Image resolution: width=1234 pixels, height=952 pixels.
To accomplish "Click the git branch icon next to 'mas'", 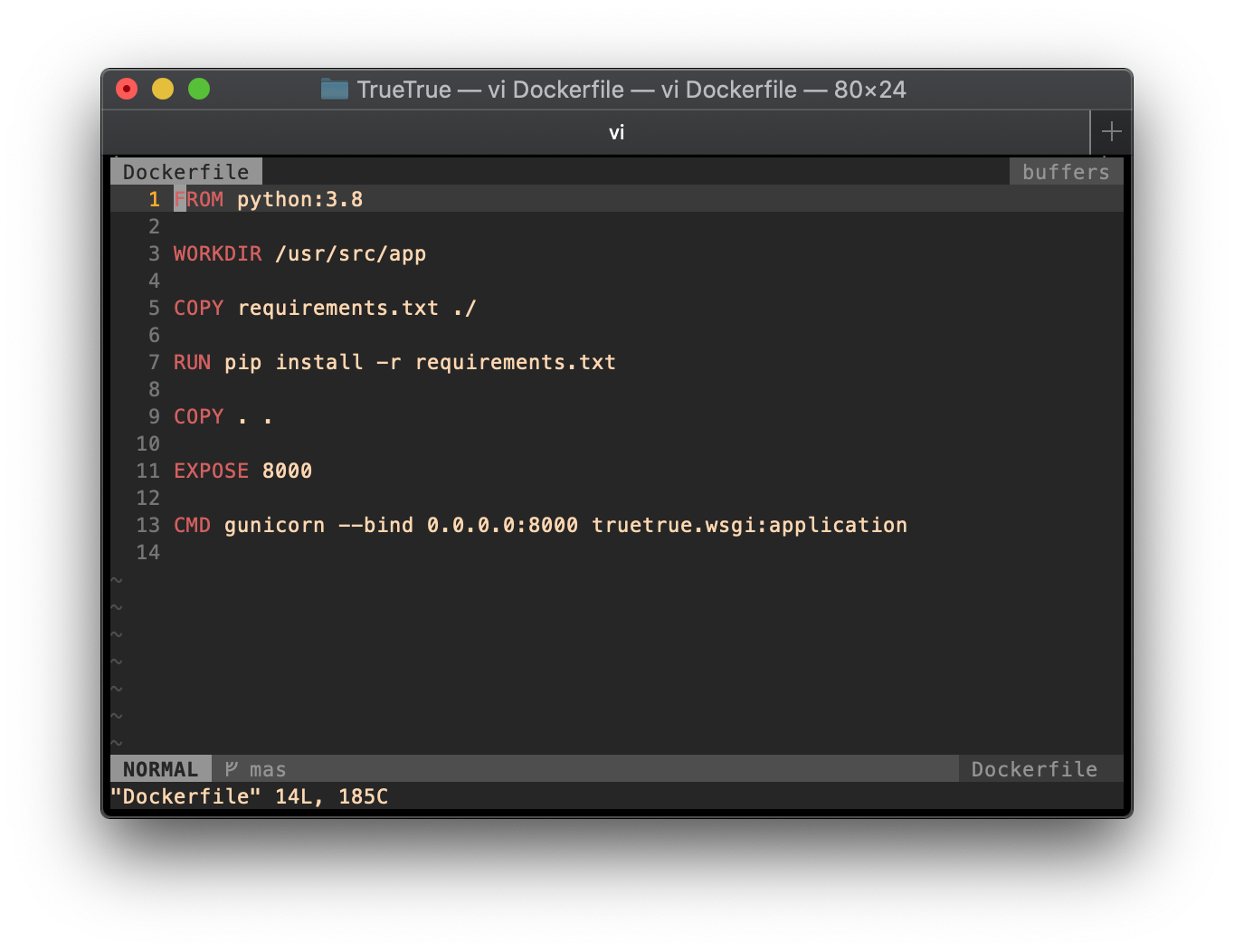I will click(229, 768).
